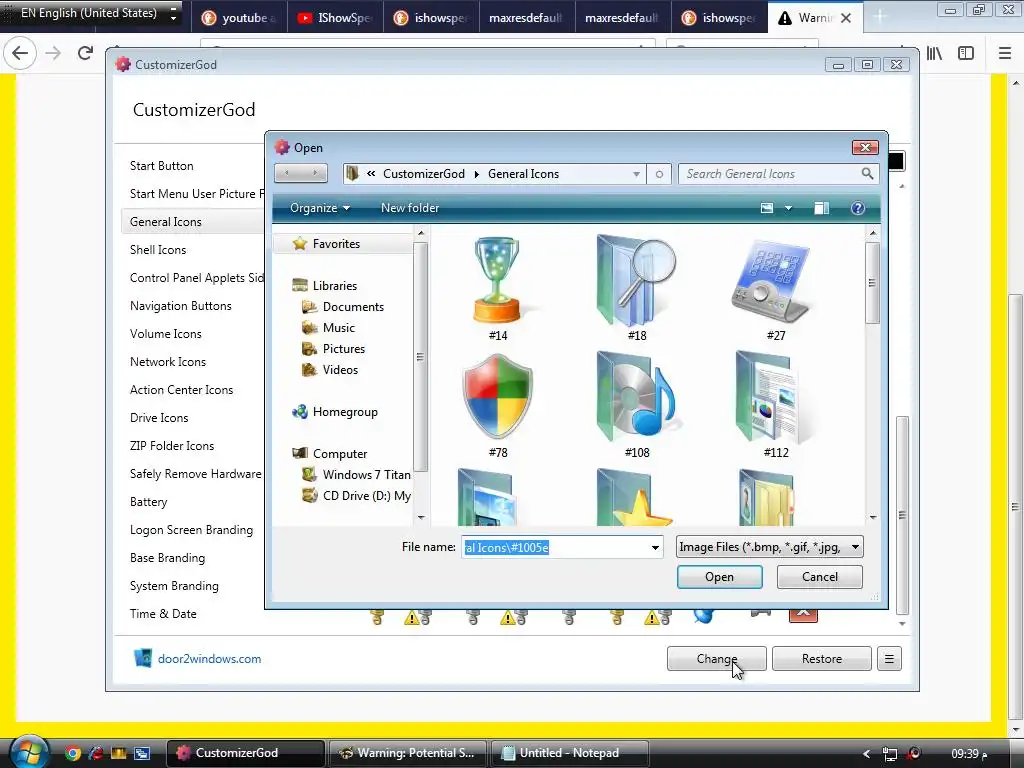Select Computer in the navigation pane

[x=340, y=453]
